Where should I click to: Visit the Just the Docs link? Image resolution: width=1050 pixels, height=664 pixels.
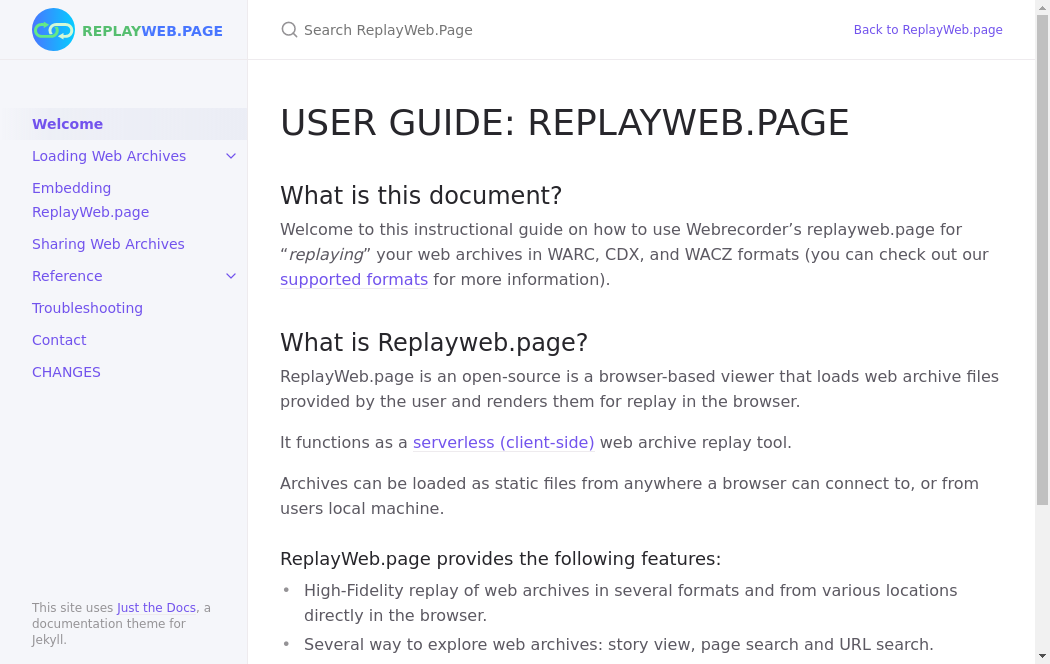[156, 608]
